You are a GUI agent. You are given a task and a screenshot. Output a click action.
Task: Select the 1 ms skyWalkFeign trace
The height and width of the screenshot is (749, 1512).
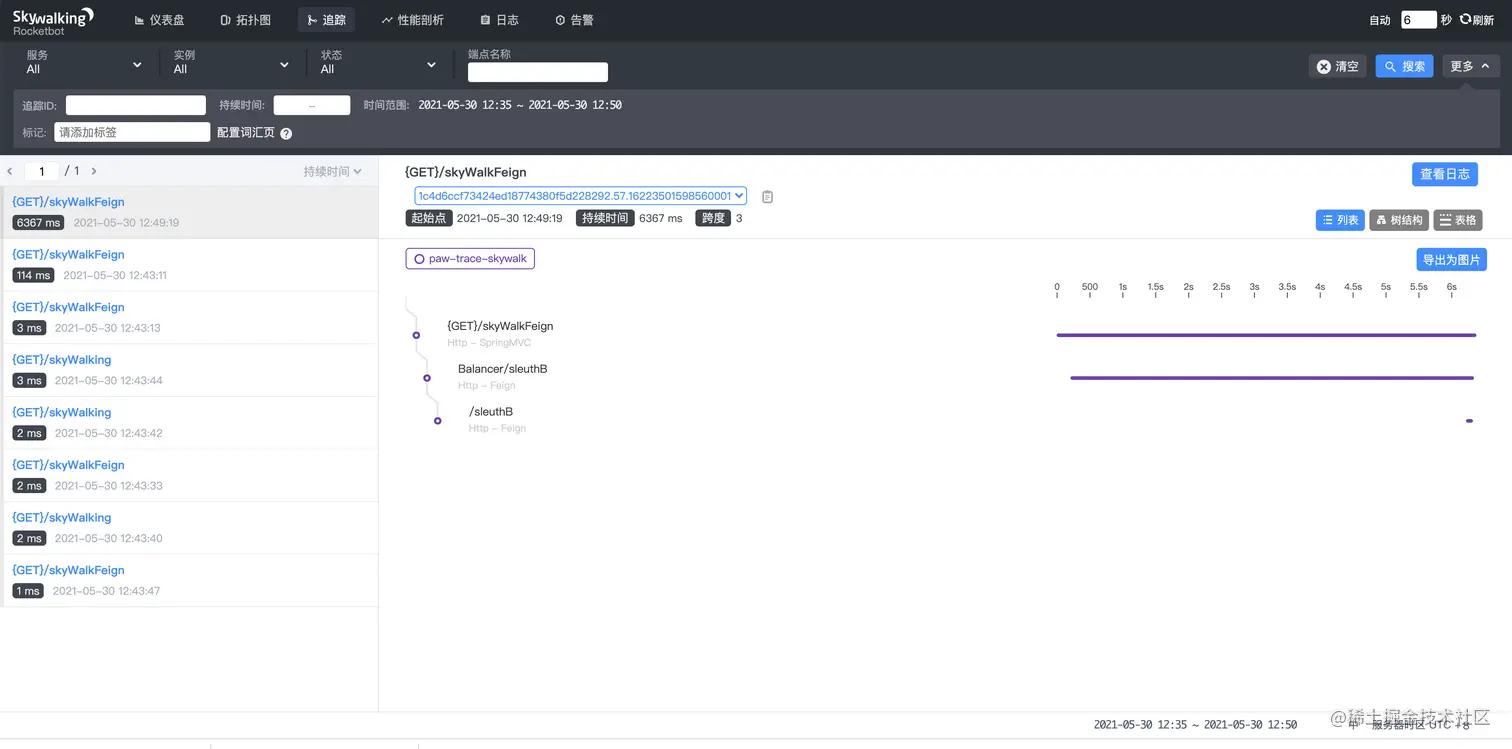[x=189, y=580]
